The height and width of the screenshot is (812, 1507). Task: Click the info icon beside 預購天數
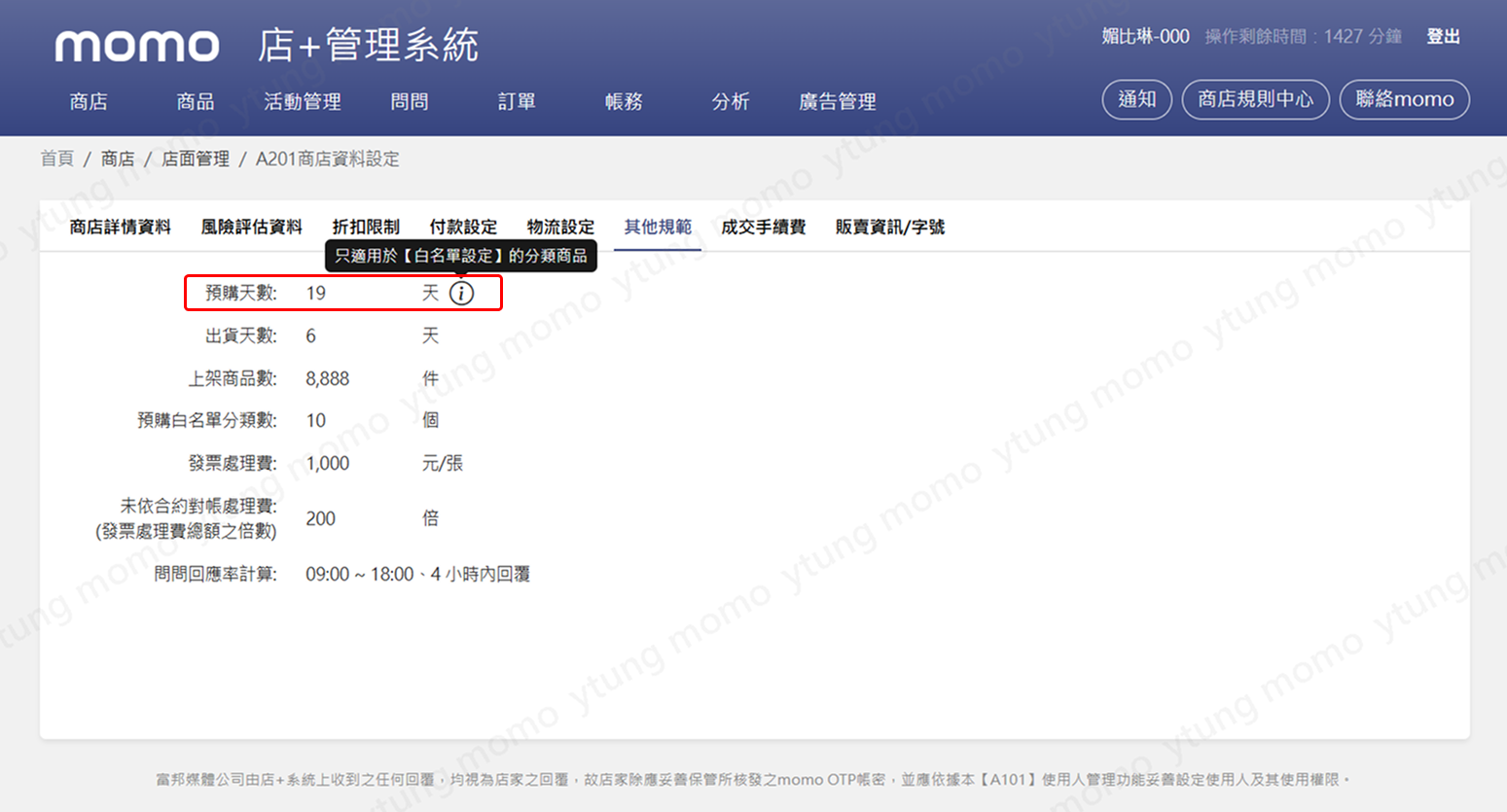coord(461,293)
